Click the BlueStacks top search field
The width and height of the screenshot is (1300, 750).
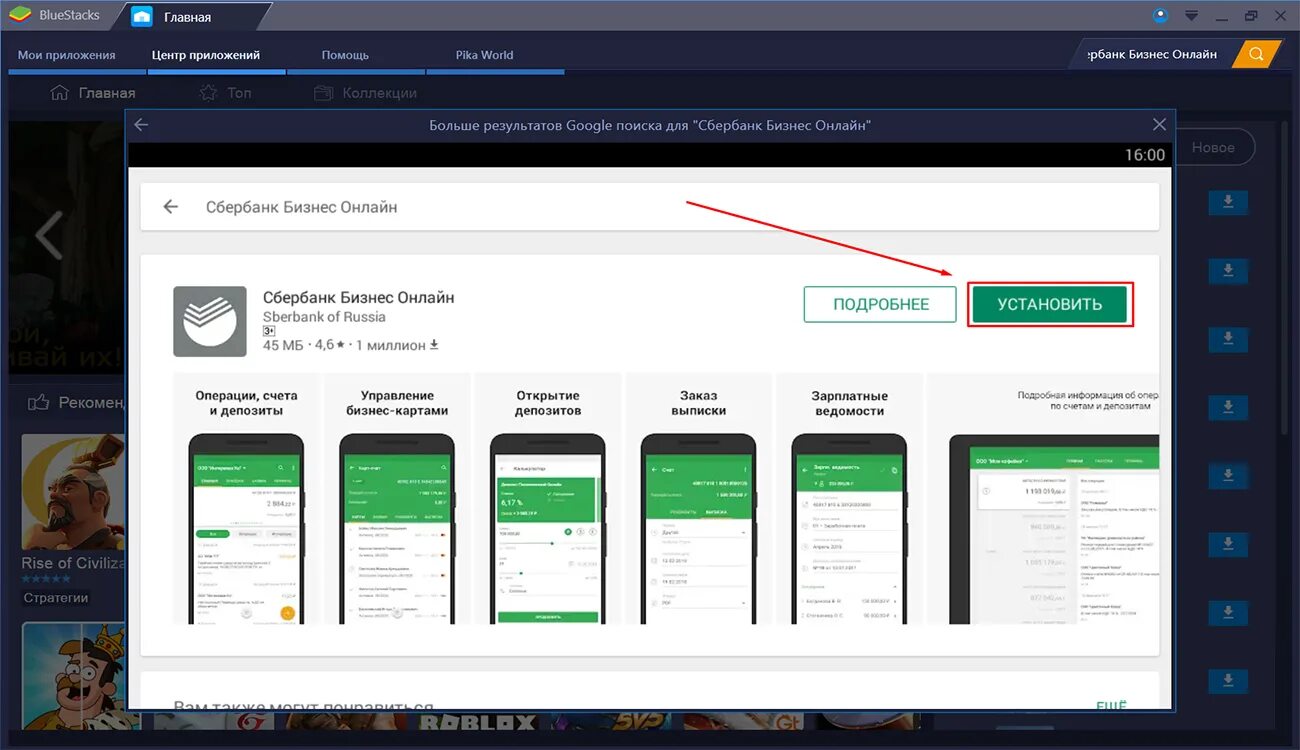tap(1153, 54)
